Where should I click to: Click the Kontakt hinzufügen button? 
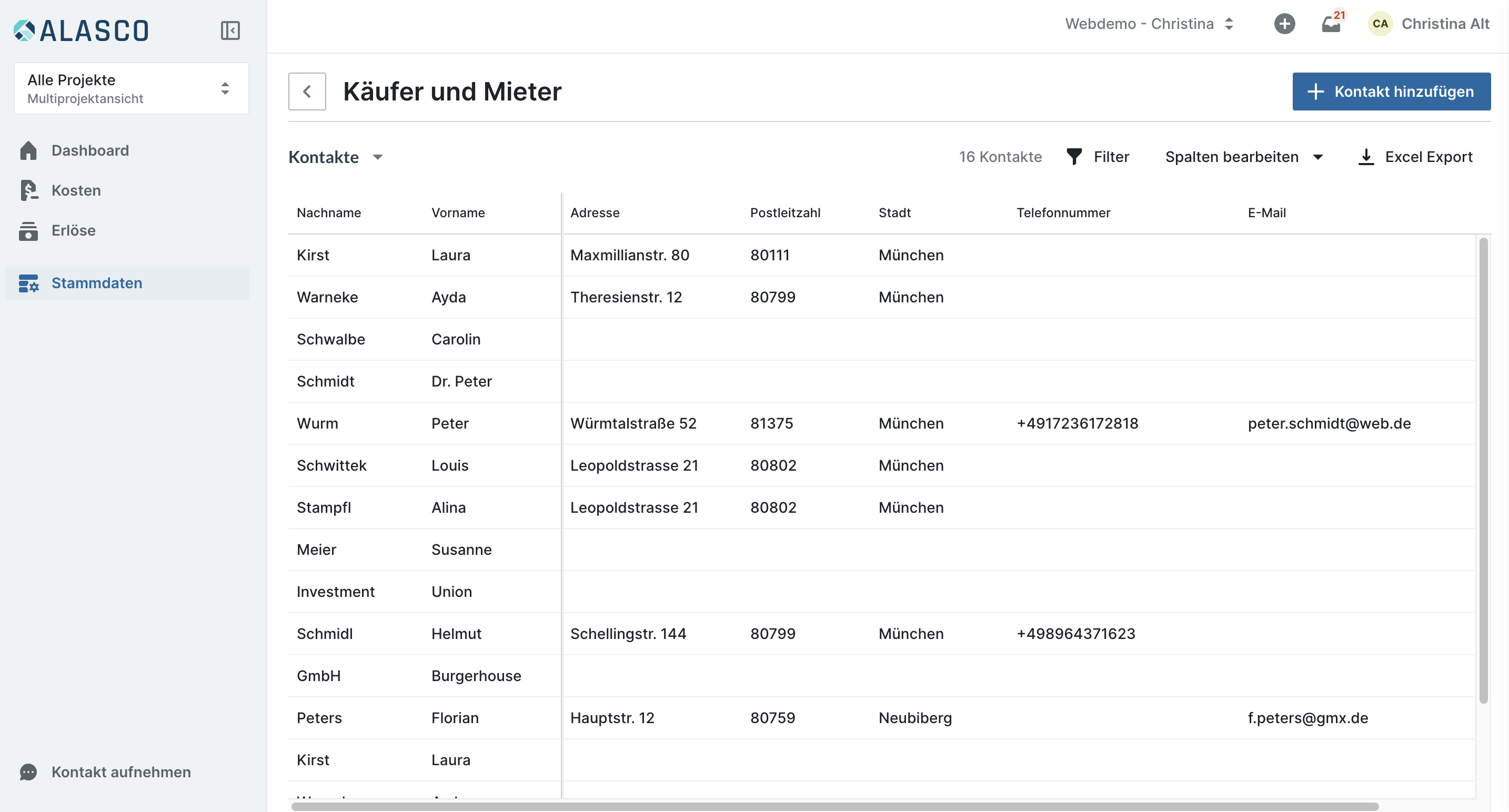[x=1391, y=92]
